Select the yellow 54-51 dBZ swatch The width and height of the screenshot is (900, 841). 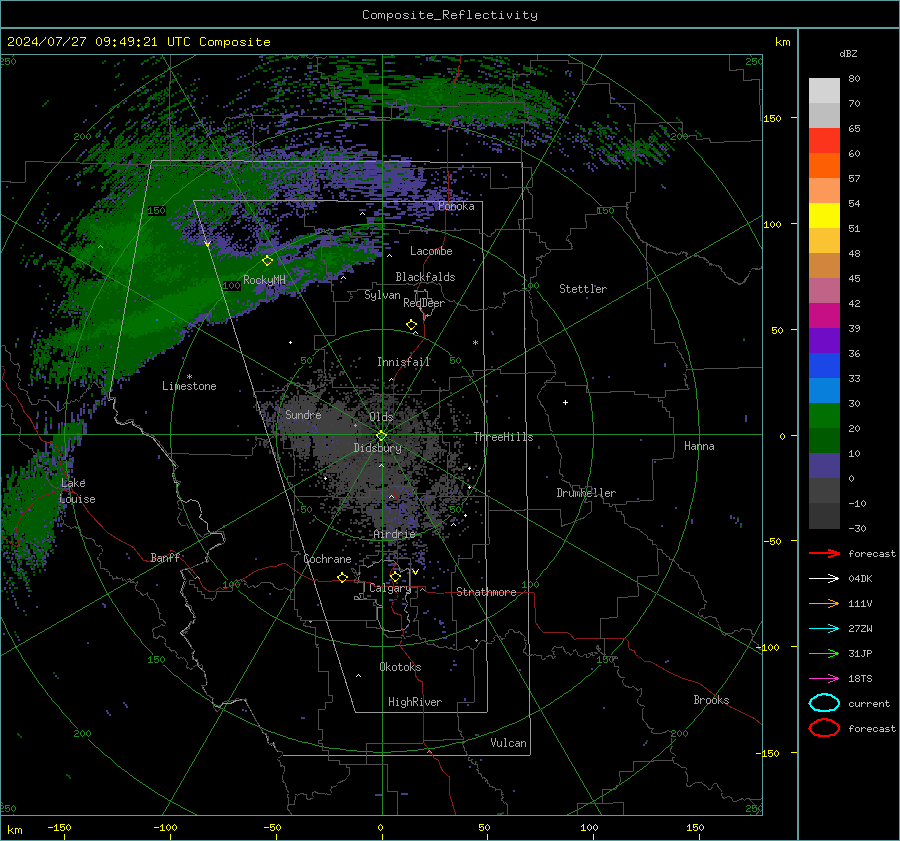click(x=824, y=215)
